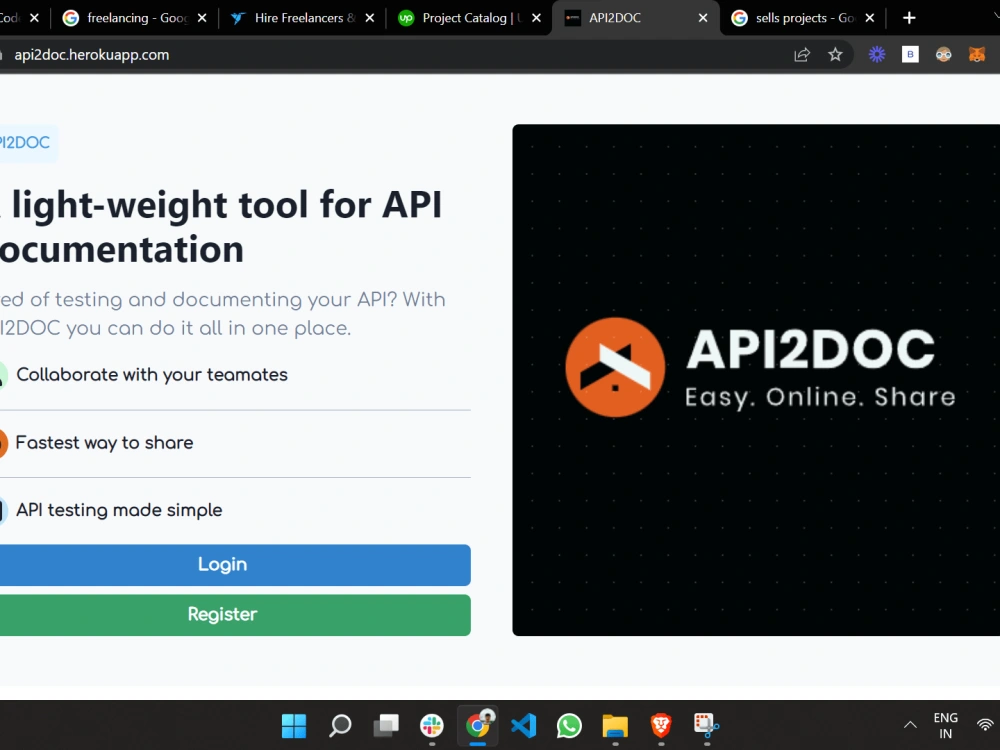The width and height of the screenshot is (1000, 750).
Task: Open the white B extension icon
Action: (910, 54)
